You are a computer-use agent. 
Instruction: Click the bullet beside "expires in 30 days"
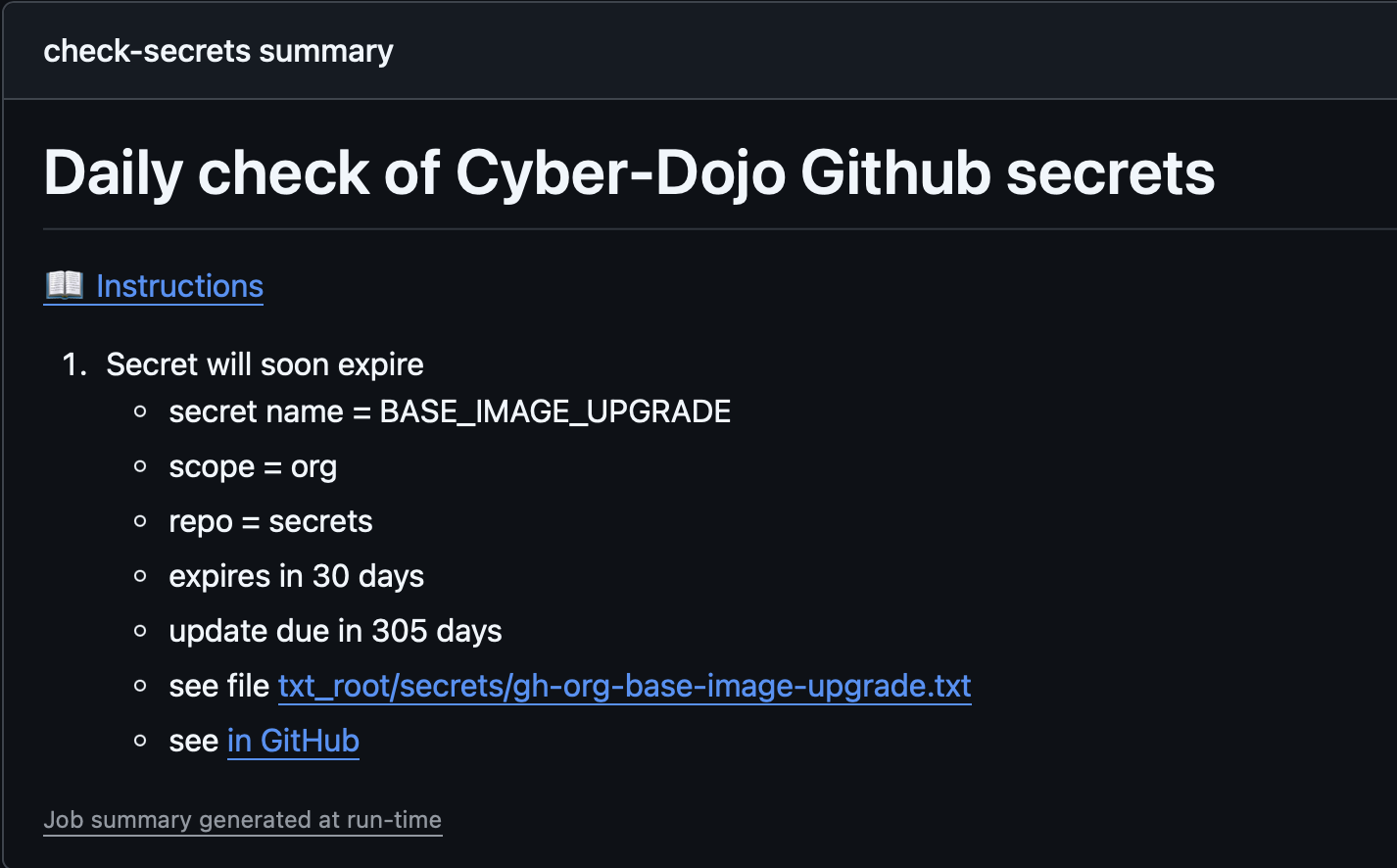[141, 576]
